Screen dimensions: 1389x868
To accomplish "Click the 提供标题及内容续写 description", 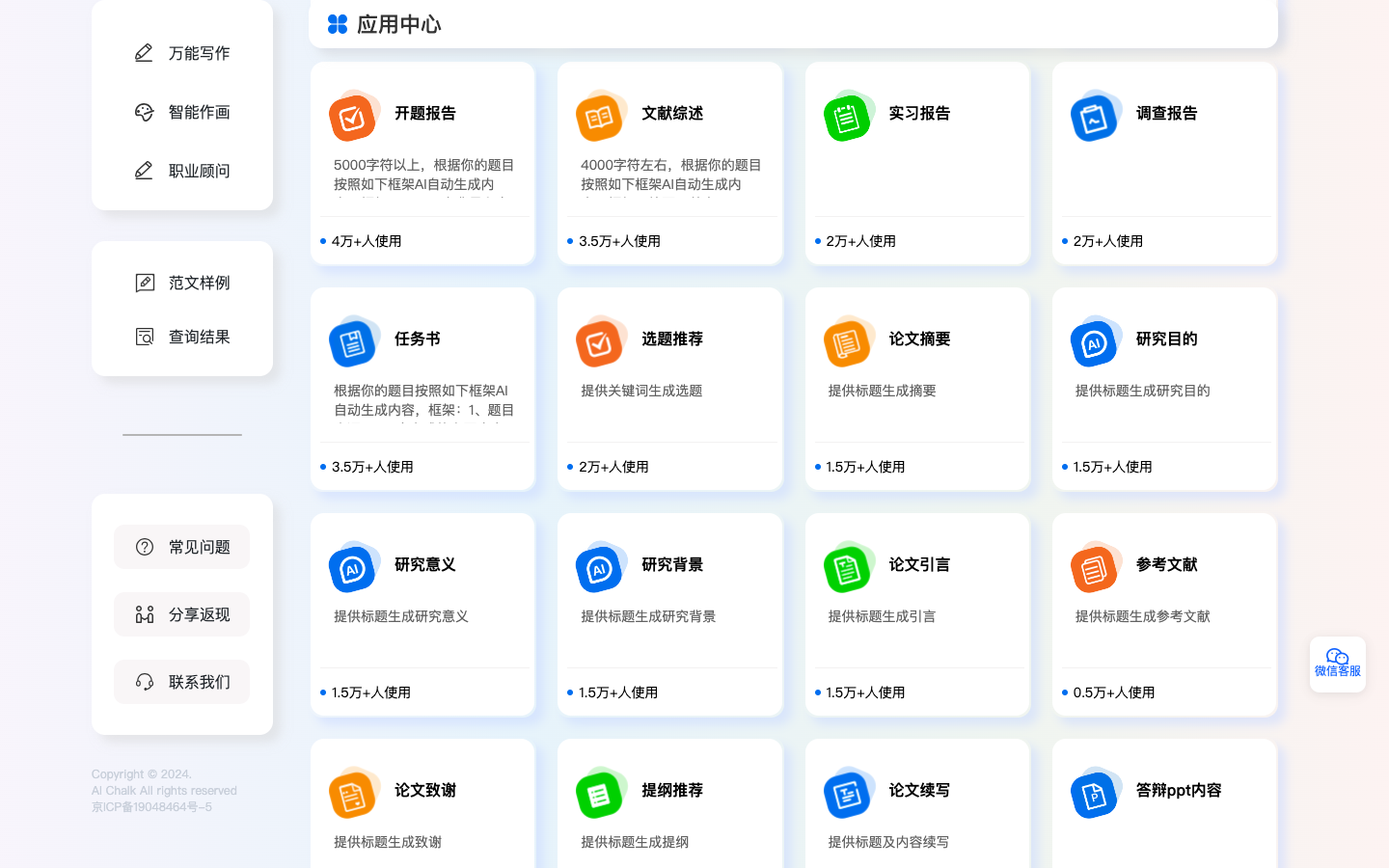I will click(888, 842).
